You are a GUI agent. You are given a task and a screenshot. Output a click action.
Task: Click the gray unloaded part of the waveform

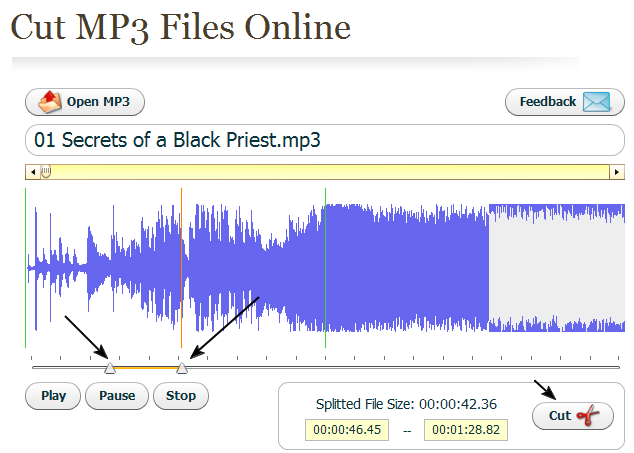coord(557,268)
